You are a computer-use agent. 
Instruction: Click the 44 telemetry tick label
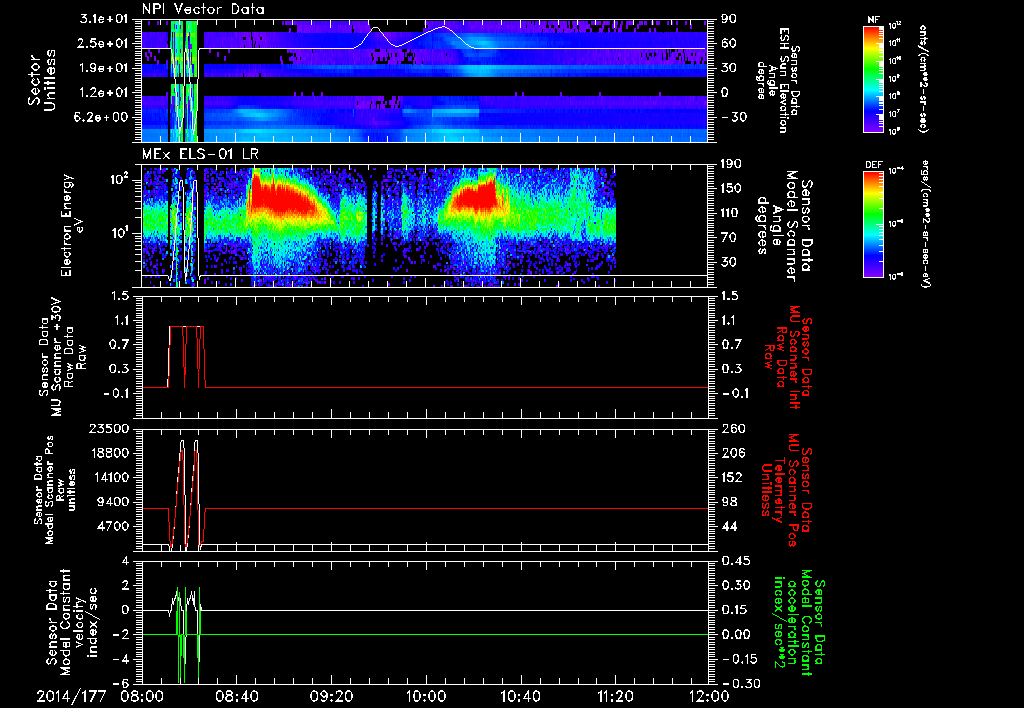728,526
